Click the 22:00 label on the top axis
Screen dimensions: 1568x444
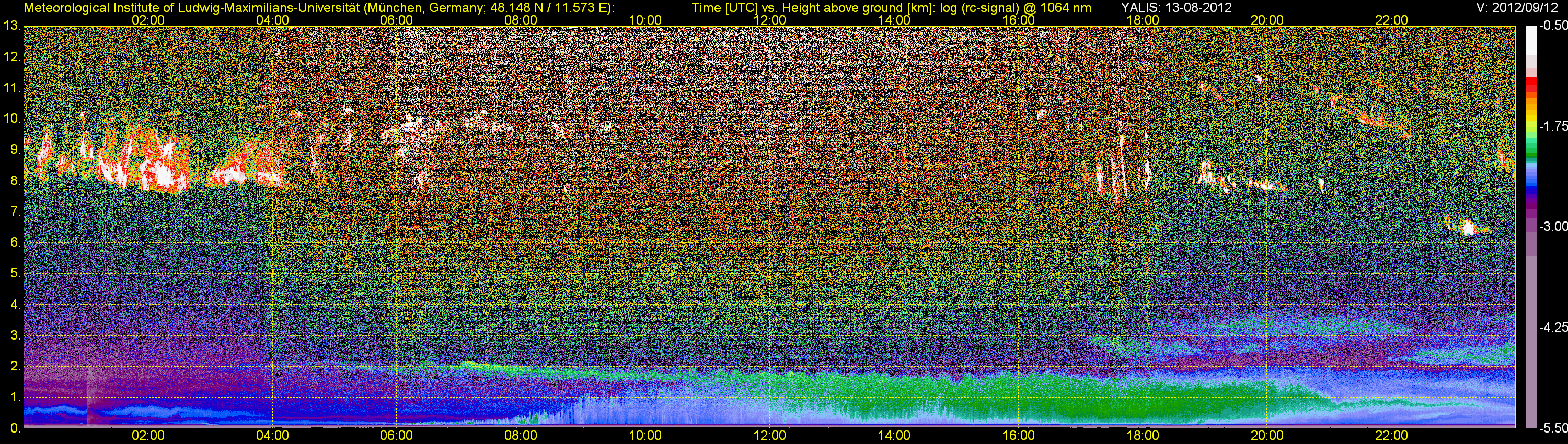click(1391, 20)
